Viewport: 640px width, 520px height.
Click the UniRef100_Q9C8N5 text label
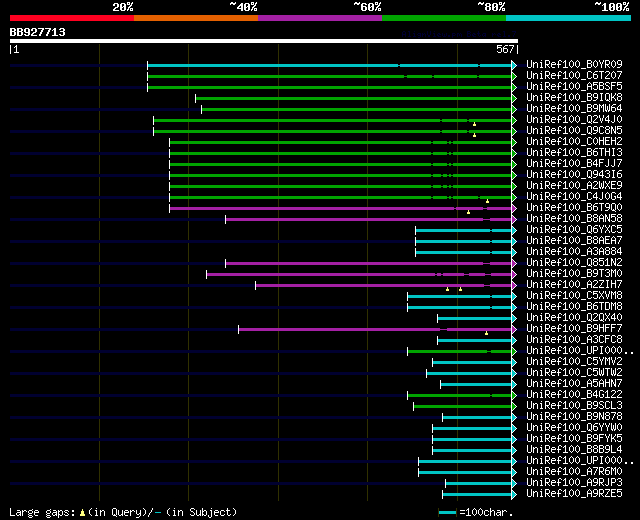coord(574,131)
